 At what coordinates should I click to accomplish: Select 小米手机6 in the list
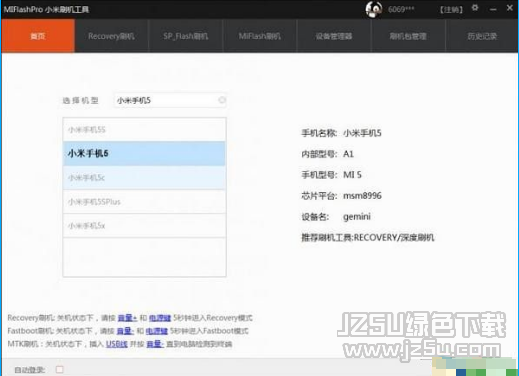click(144, 154)
